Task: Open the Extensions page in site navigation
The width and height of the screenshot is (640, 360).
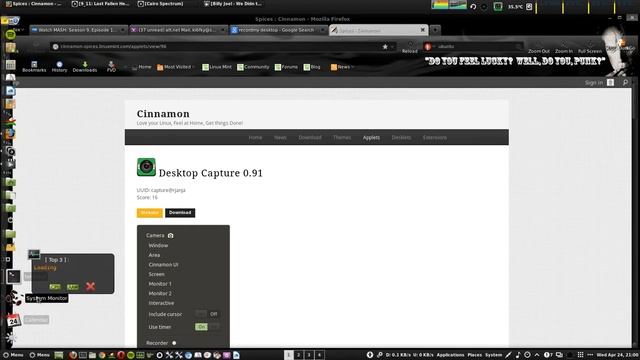Action: [435, 138]
